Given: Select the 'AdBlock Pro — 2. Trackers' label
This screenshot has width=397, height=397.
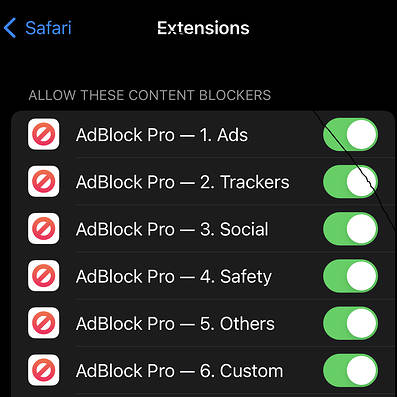Looking at the screenshot, I should [183, 182].
